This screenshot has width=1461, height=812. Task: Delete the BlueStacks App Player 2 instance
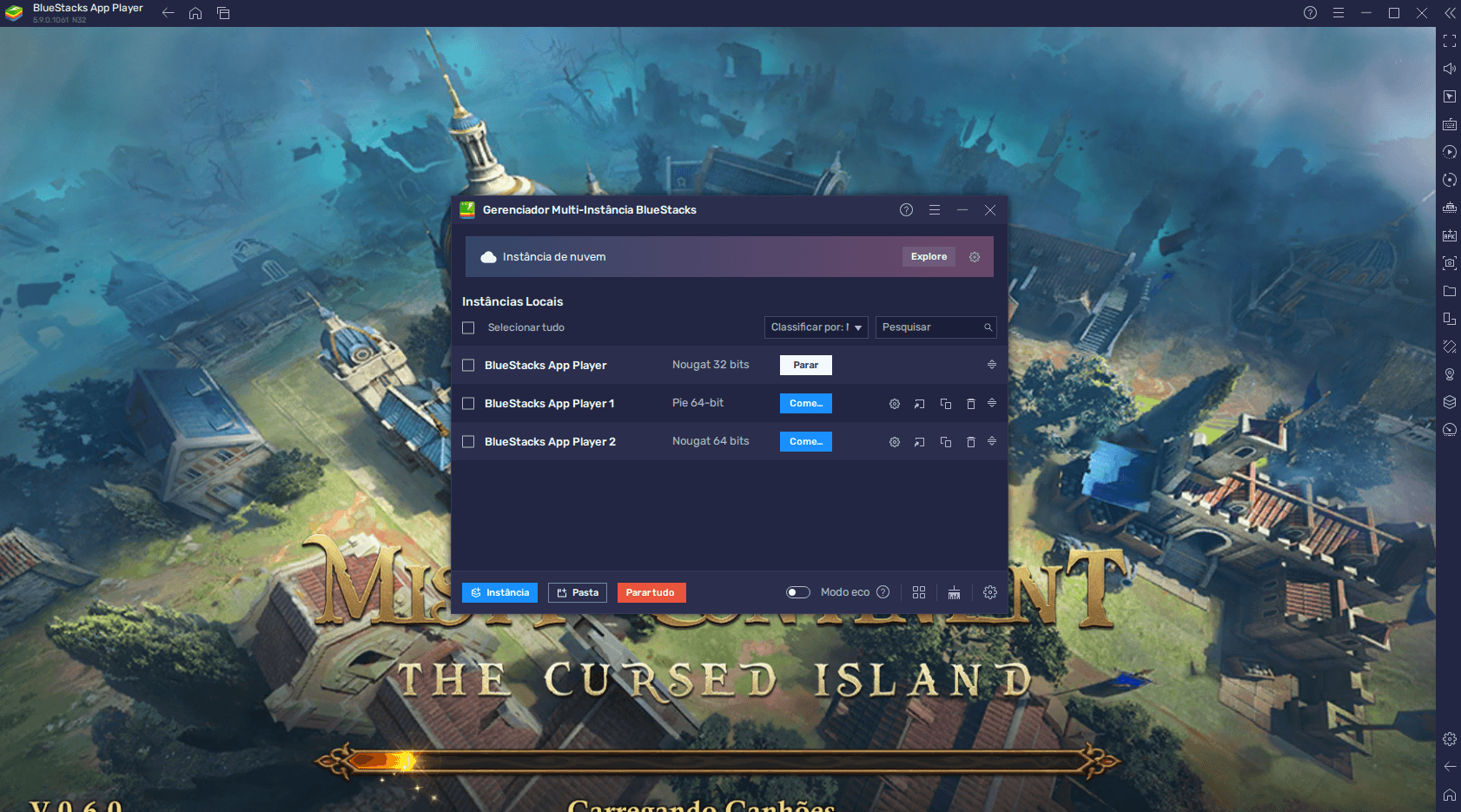[x=971, y=442]
